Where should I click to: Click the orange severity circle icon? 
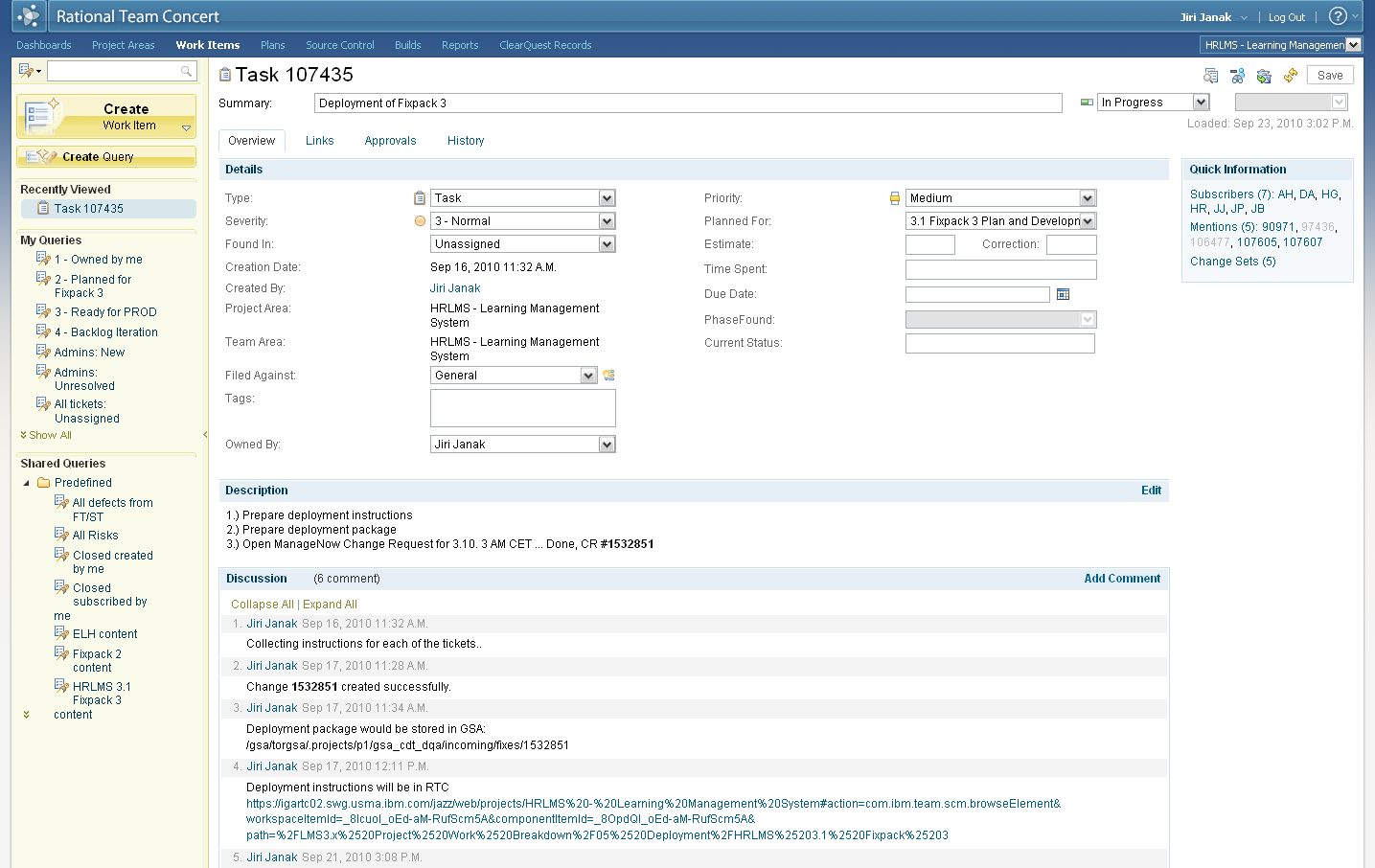[x=420, y=221]
